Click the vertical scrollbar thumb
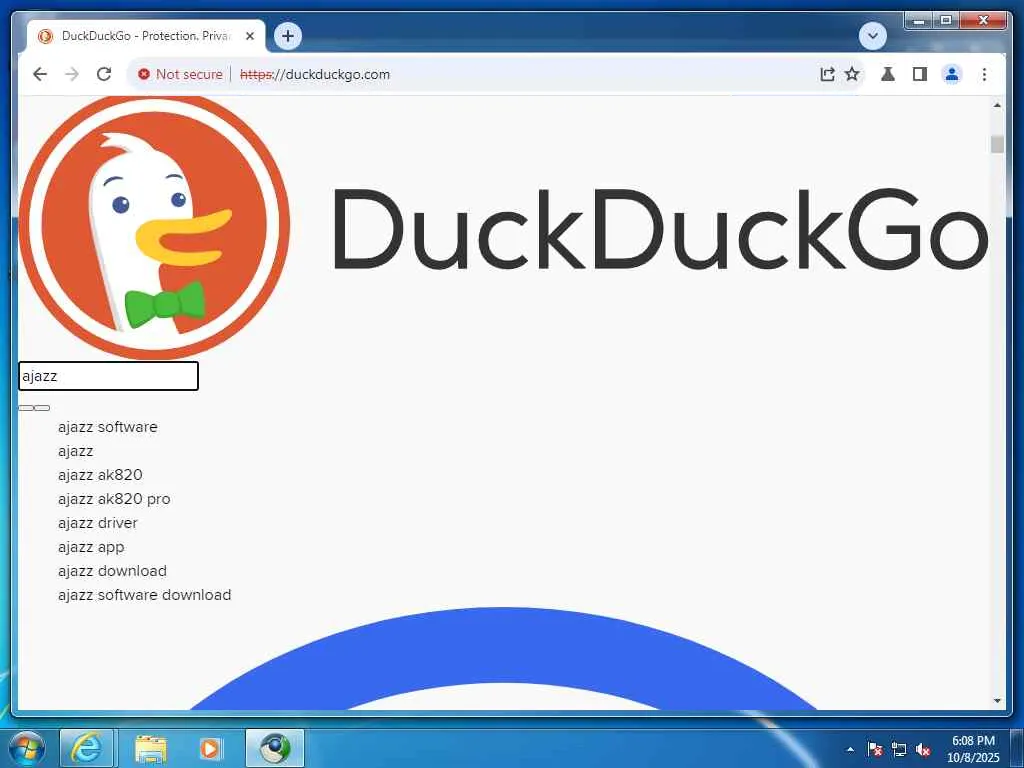 click(x=997, y=144)
